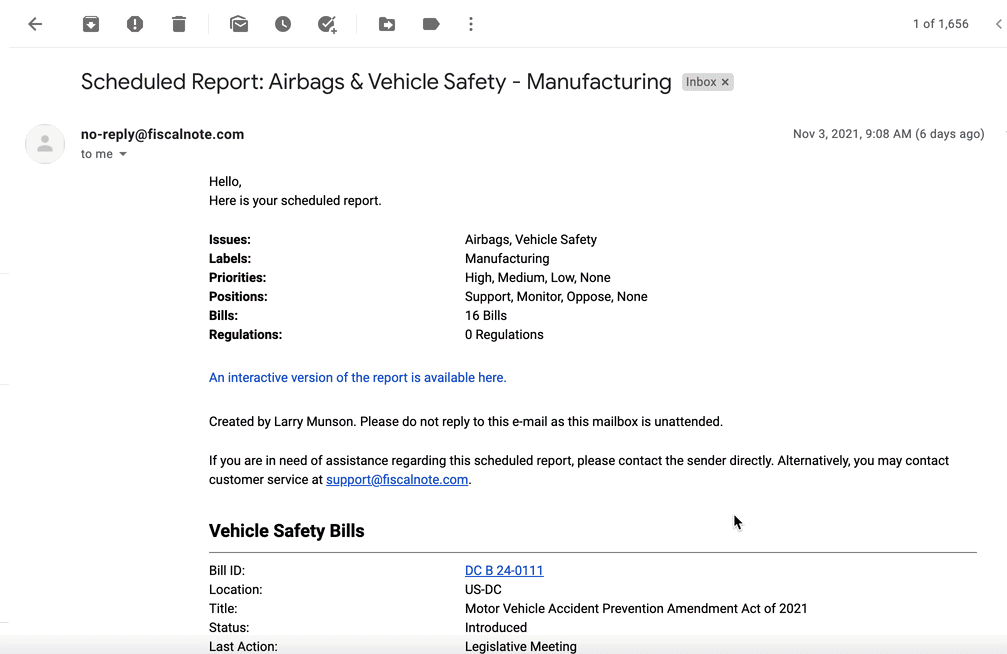Delete this email with the trash icon

[179, 24]
